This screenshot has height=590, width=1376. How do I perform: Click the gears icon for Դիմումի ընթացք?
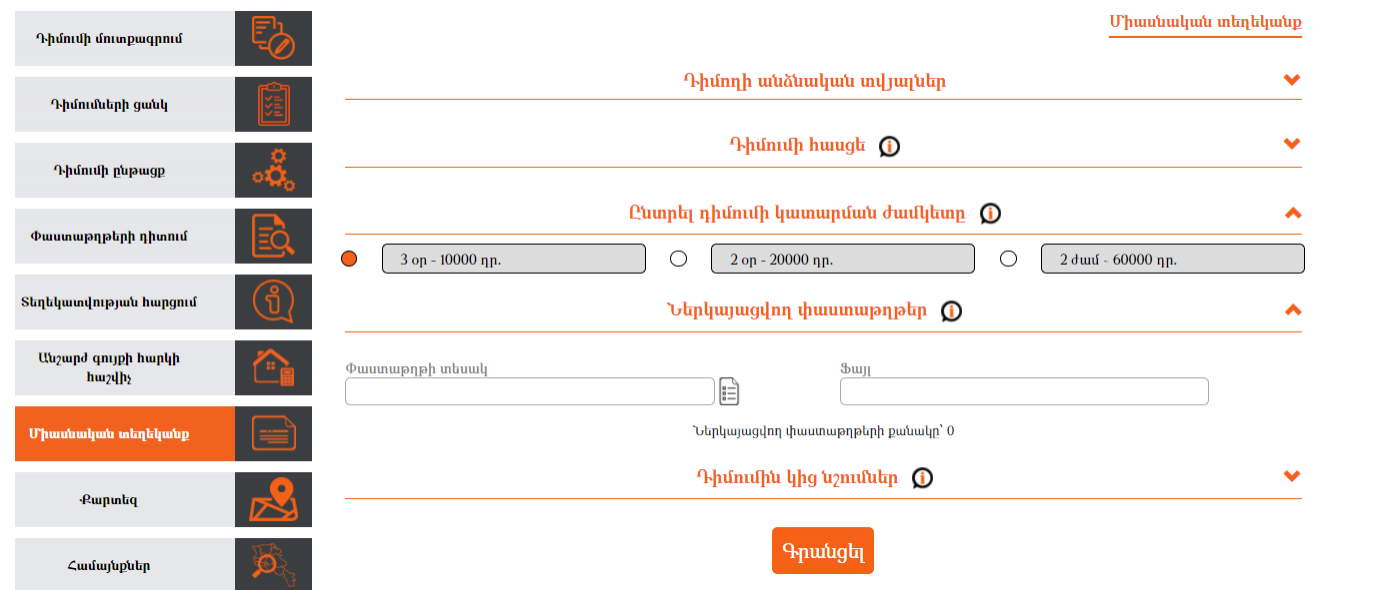click(273, 170)
